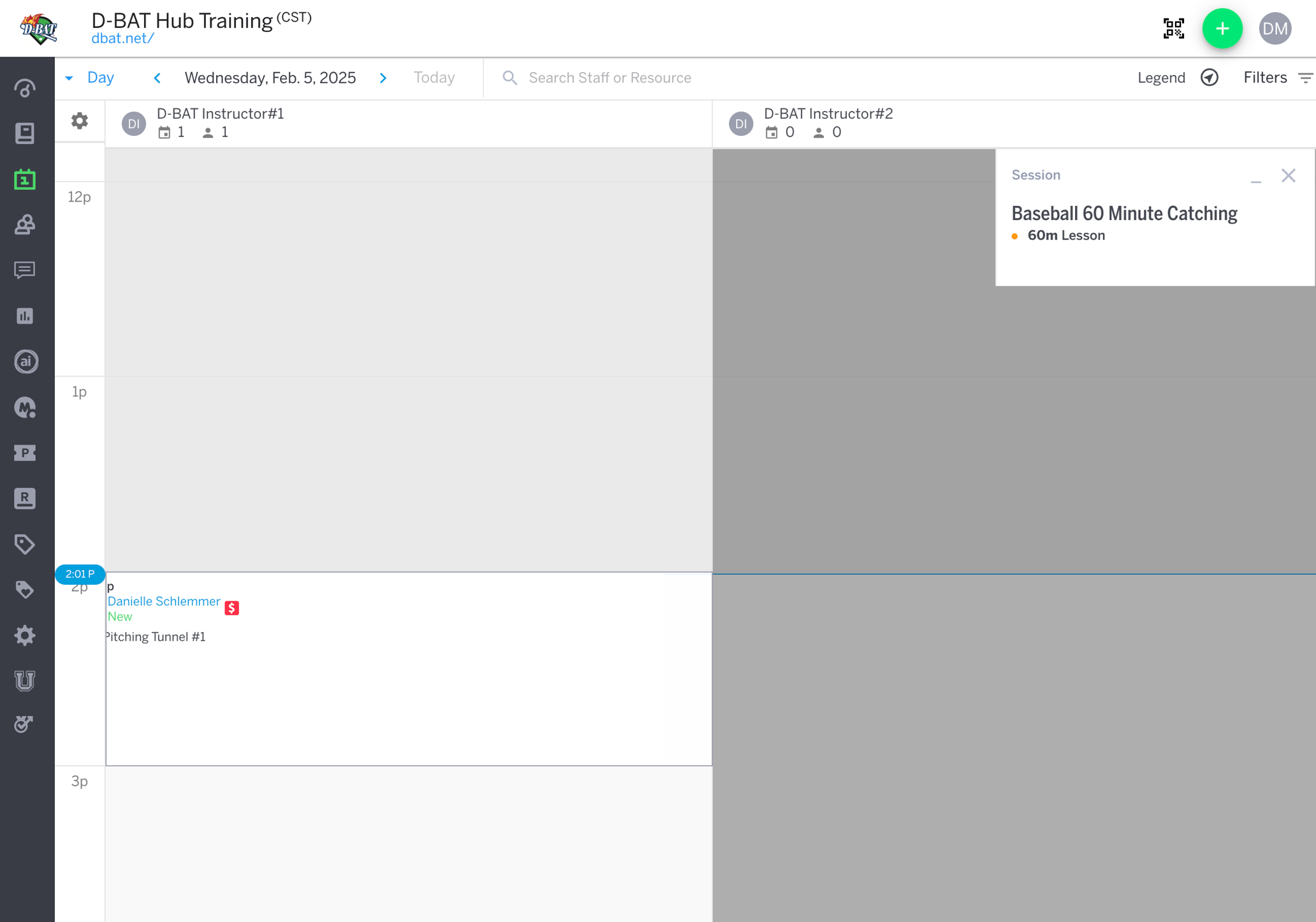Screen dimensions: 1316x922
Task: Click the red dollar badge on appointment
Action: coord(232,608)
